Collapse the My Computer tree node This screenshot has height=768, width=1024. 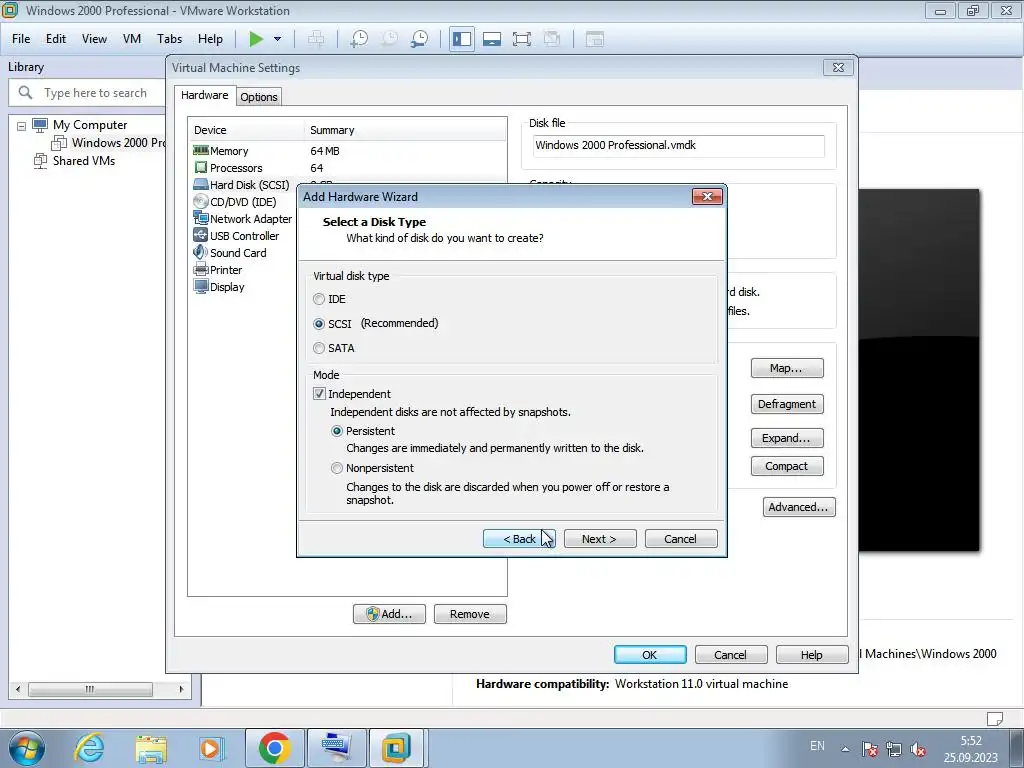coord(22,125)
